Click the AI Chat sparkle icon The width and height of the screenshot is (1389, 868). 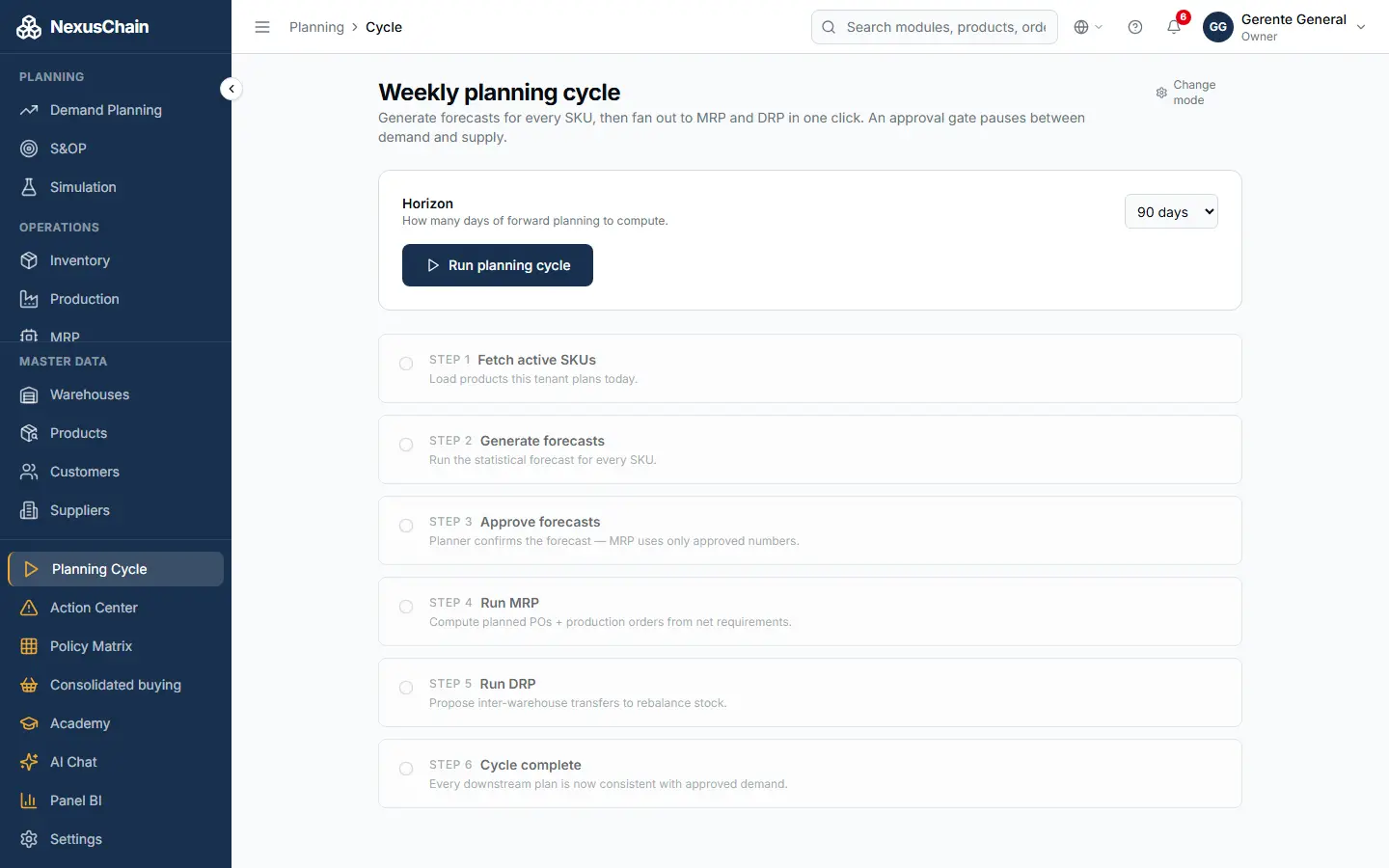coord(29,762)
